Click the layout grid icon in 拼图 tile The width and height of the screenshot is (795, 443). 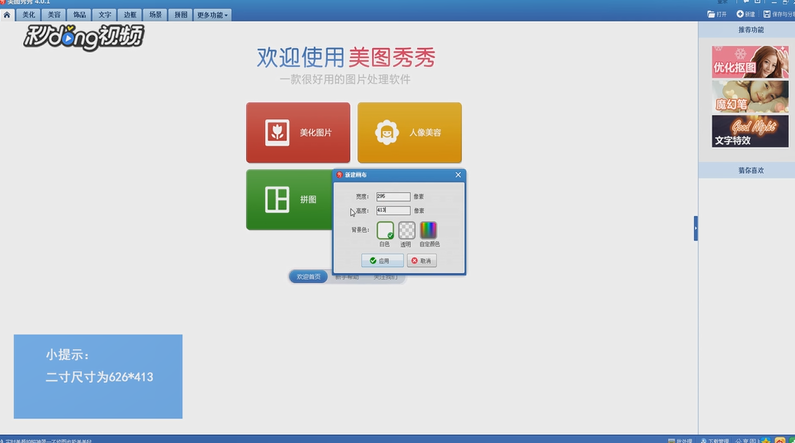tap(277, 199)
